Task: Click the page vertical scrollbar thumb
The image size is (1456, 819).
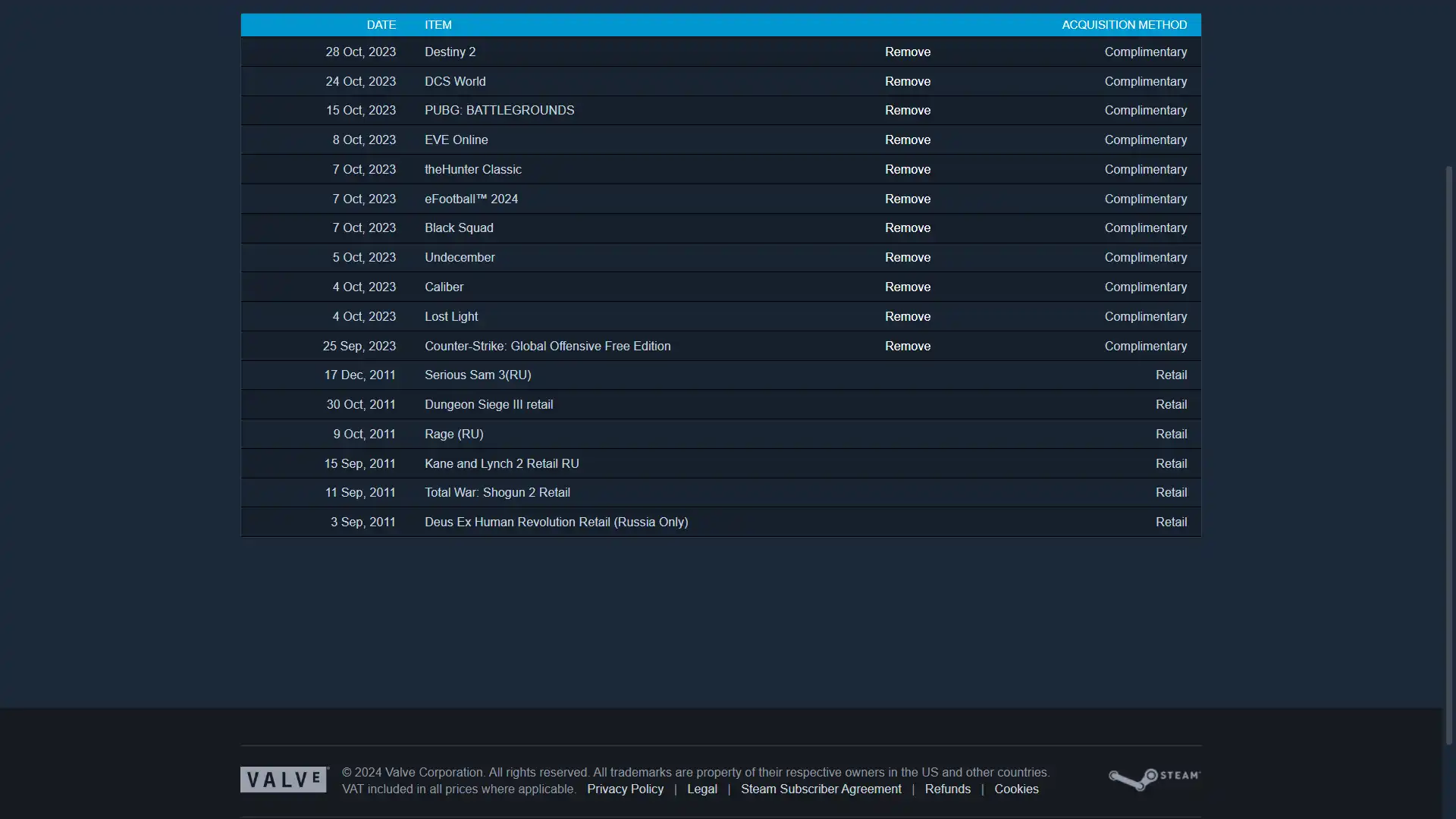Action: click(1449, 455)
